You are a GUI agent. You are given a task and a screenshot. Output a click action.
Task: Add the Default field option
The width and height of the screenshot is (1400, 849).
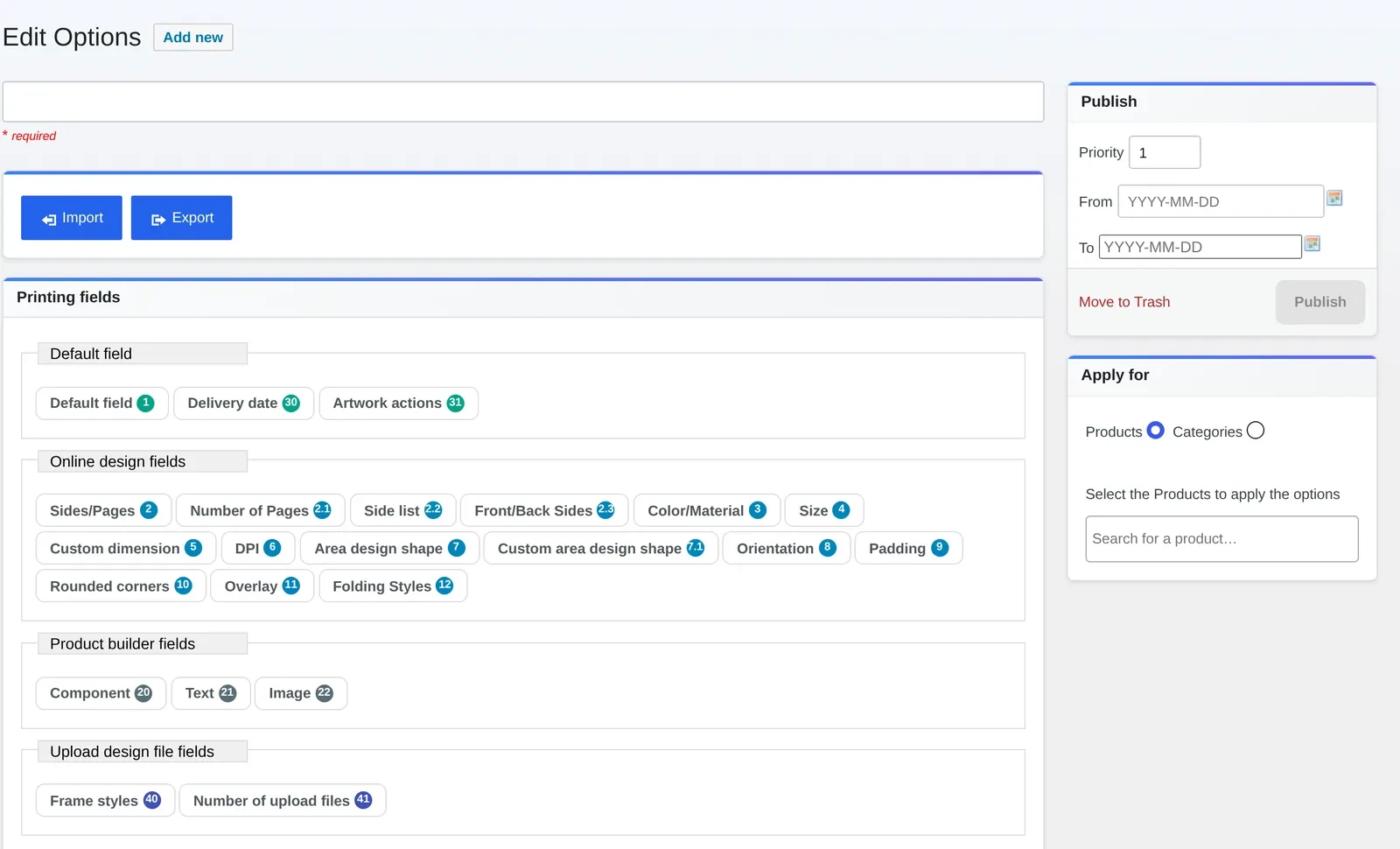point(101,403)
